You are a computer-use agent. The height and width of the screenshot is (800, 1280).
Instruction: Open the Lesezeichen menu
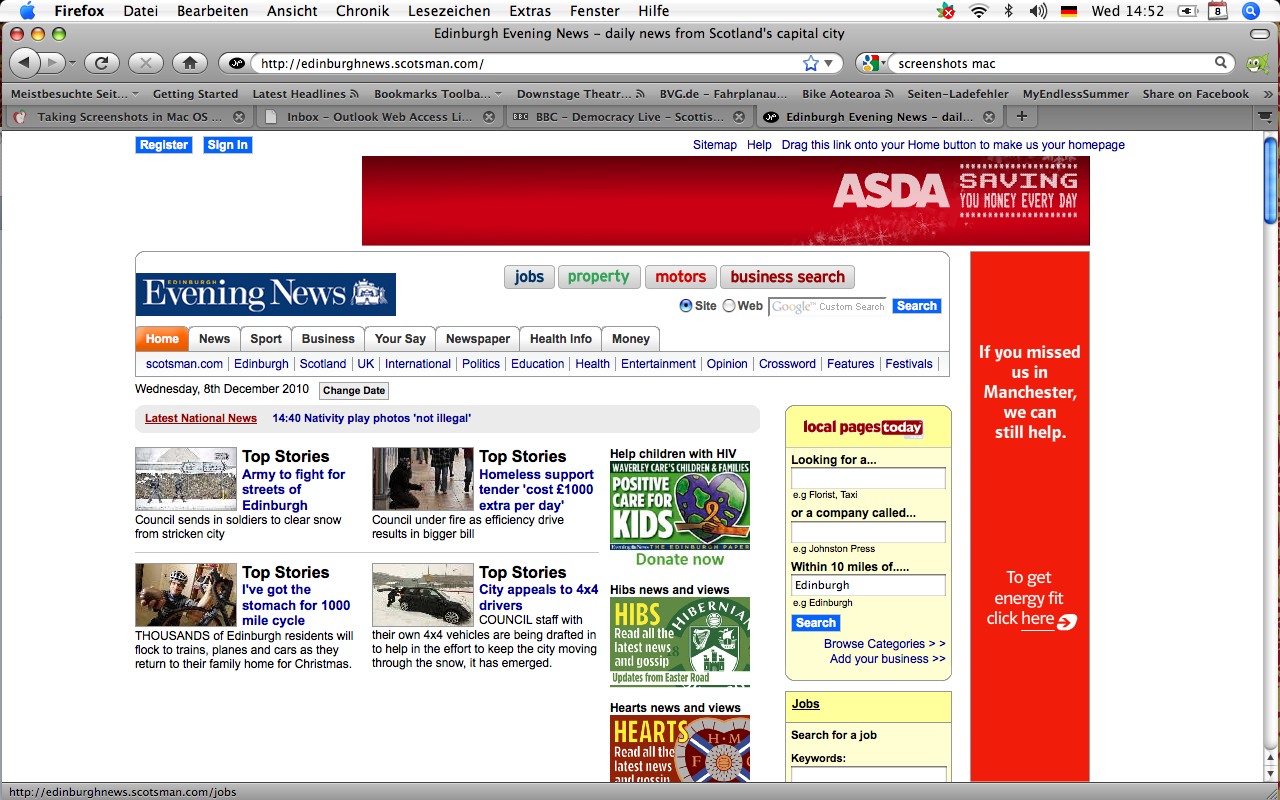(449, 11)
